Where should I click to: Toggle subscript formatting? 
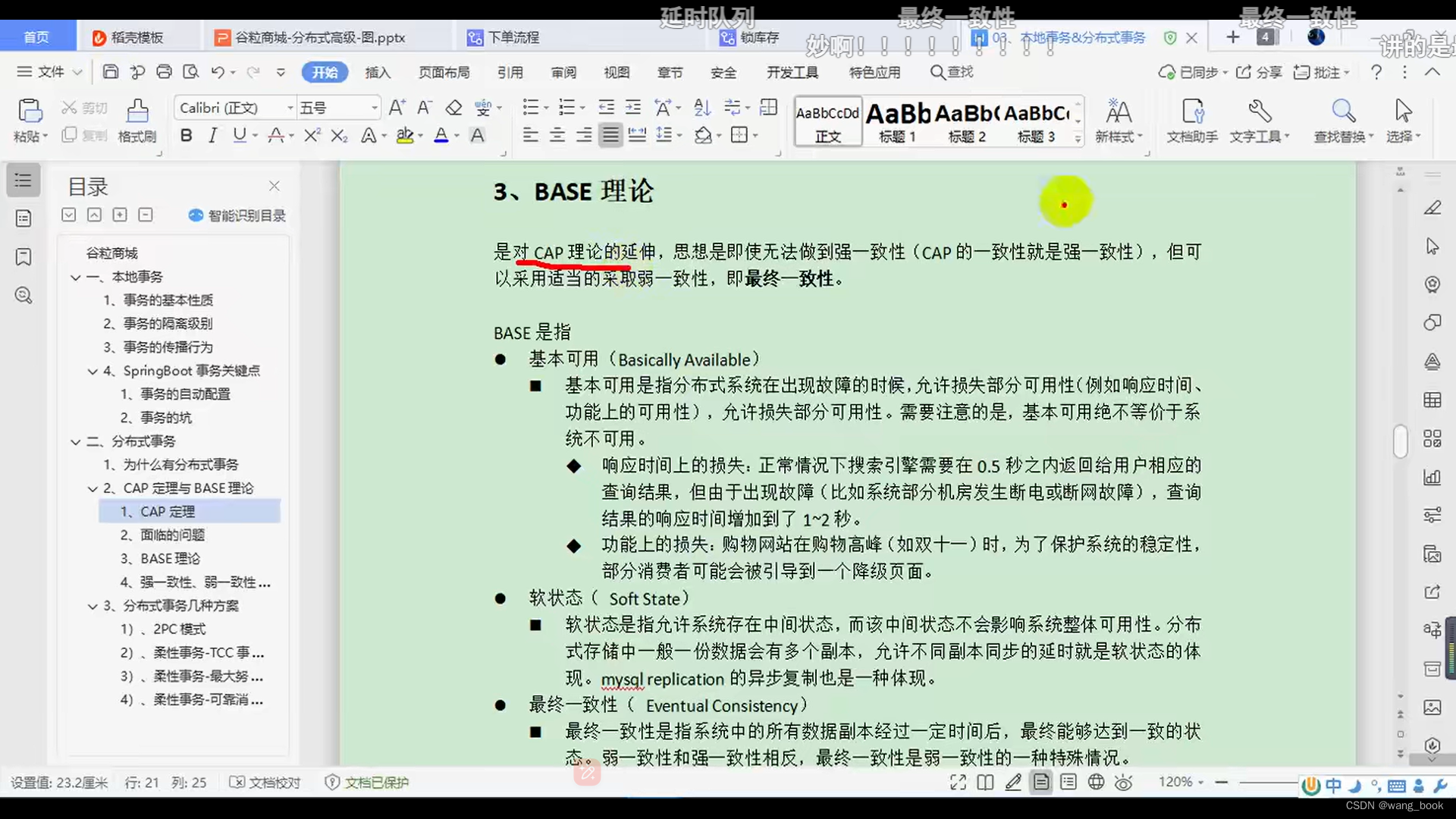(339, 136)
